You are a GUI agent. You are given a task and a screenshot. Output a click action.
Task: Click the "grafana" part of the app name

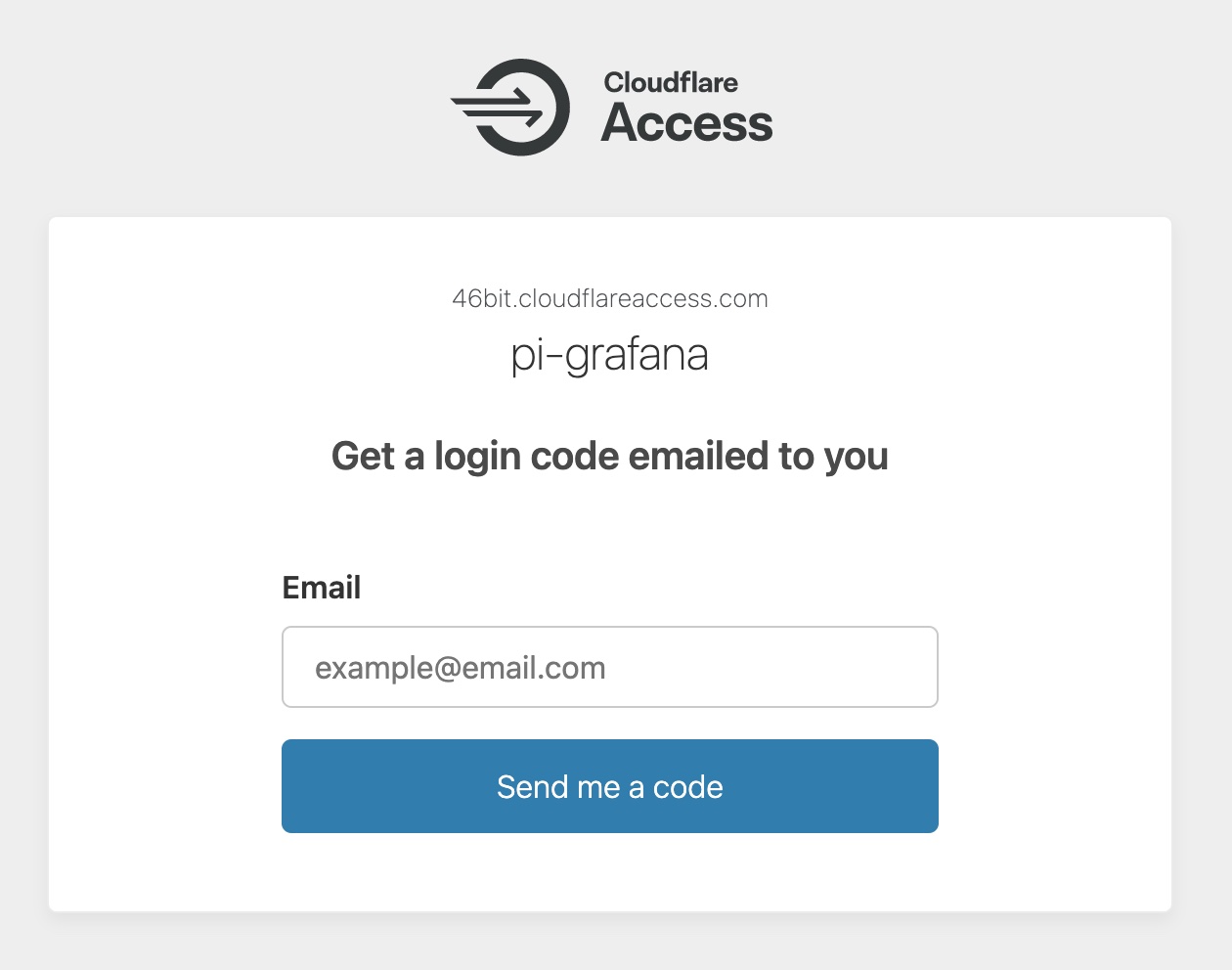[x=638, y=355]
